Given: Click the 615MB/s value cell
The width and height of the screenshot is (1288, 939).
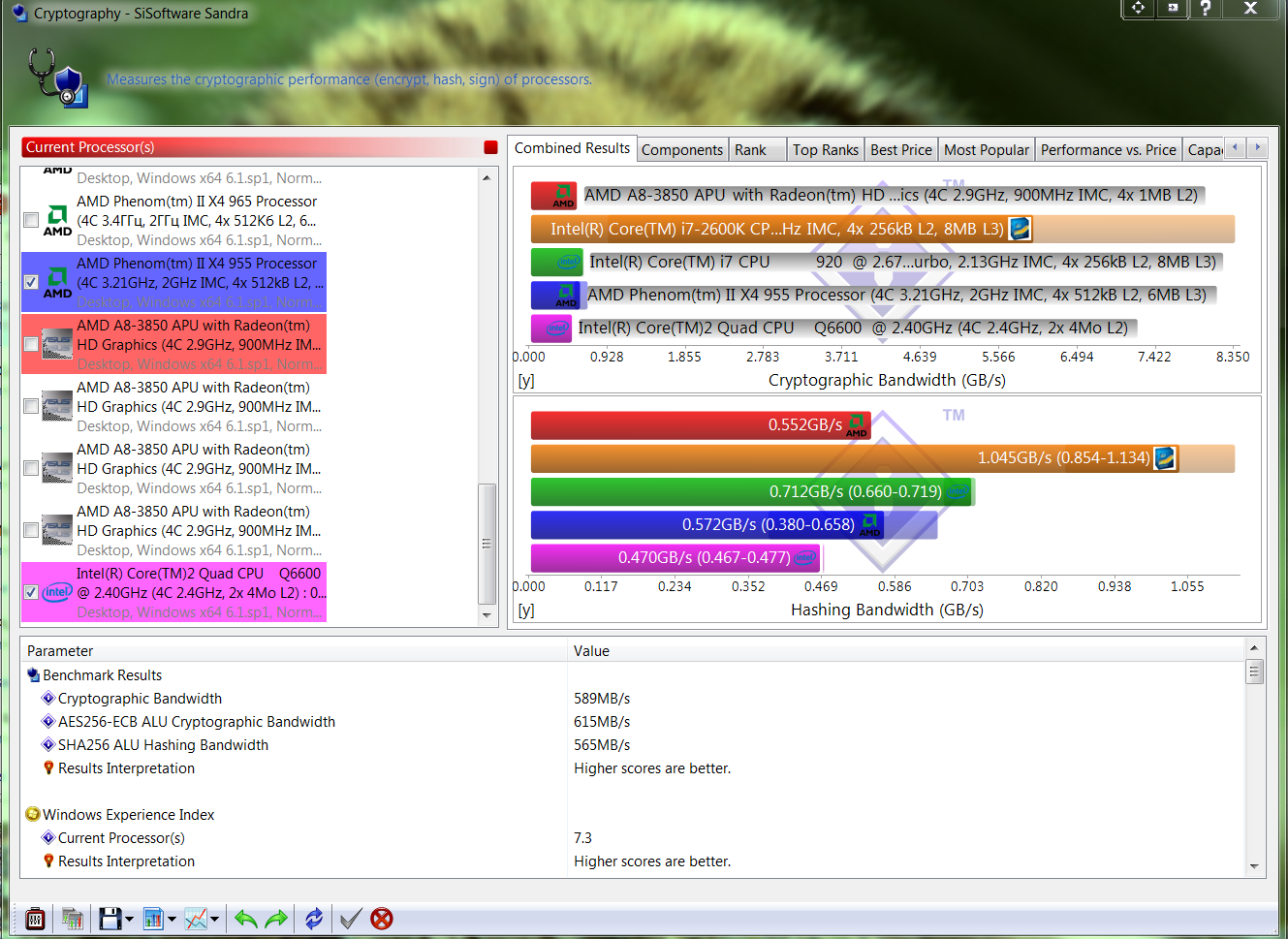Looking at the screenshot, I should pos(602,722).
